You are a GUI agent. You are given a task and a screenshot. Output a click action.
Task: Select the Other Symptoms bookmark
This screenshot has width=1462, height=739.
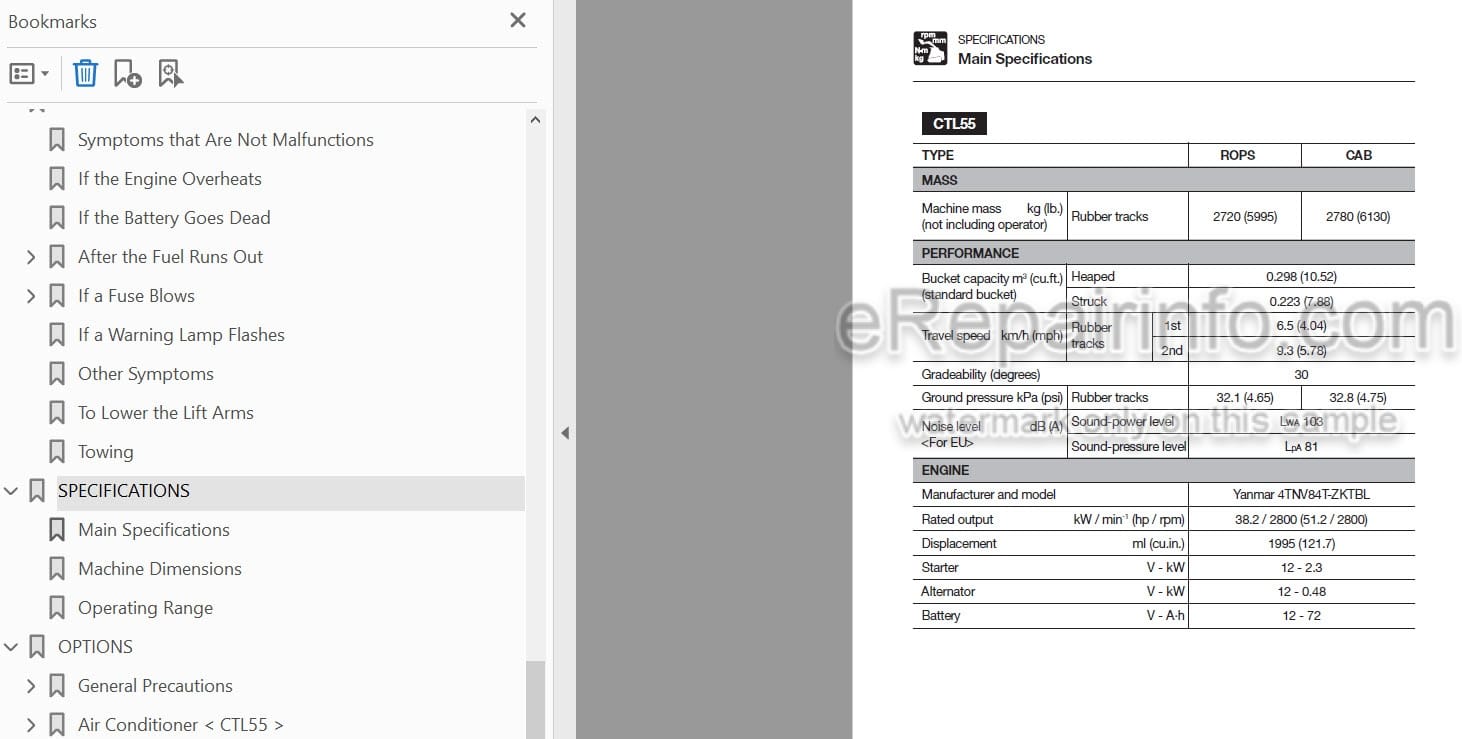(x=146, y=374)
